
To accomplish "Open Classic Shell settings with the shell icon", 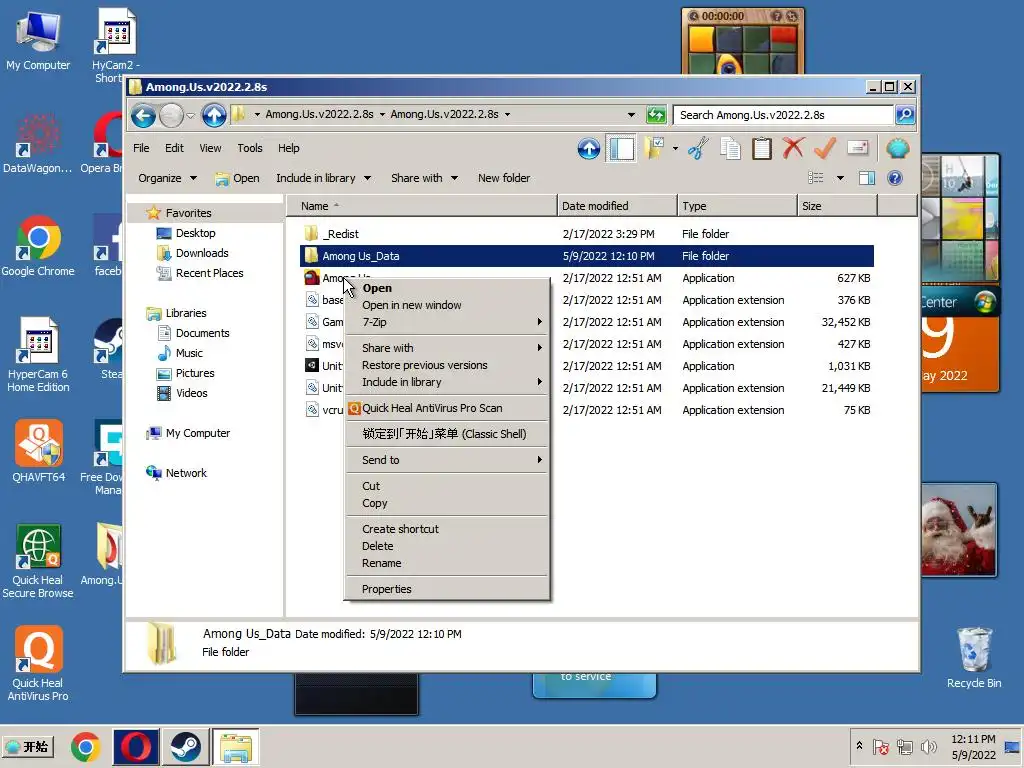I will (898, 148).
